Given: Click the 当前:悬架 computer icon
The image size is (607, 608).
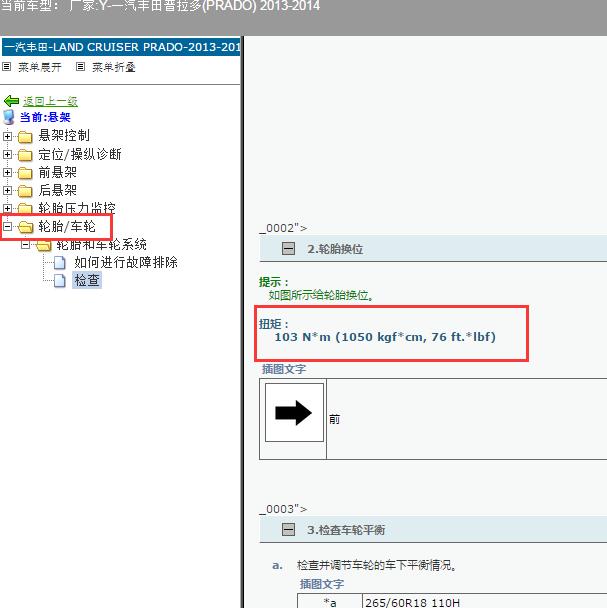Looking at the screenshot, I should (x=9, y=117).
